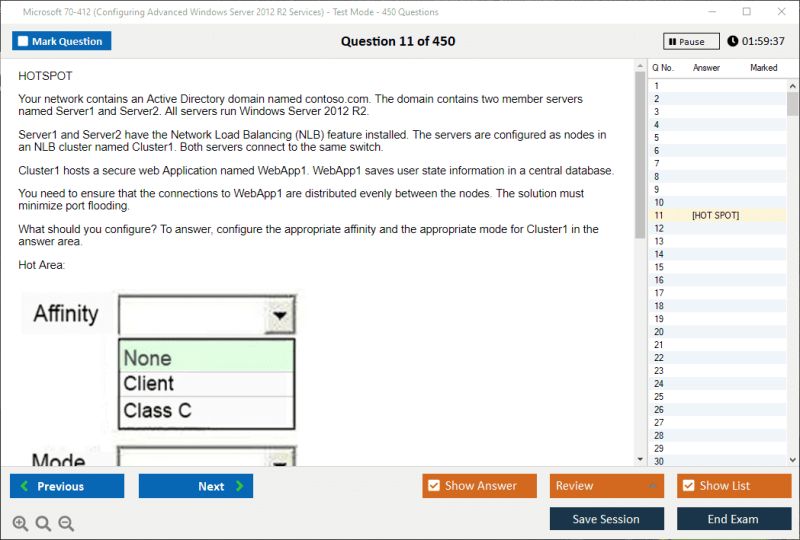Click the Q No. column header

[x=663, y=68]
